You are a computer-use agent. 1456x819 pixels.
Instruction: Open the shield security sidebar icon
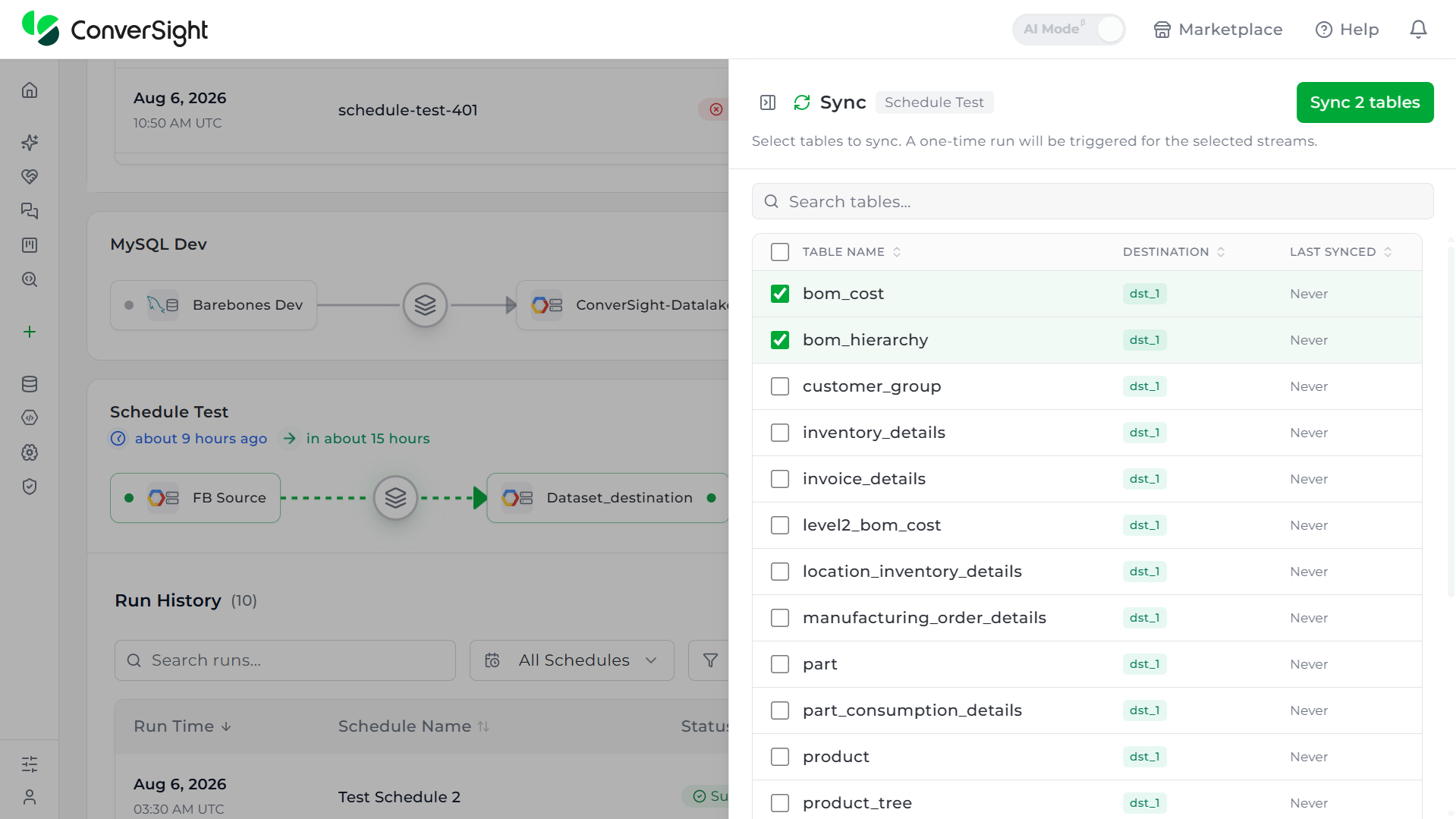click(30, 487)
